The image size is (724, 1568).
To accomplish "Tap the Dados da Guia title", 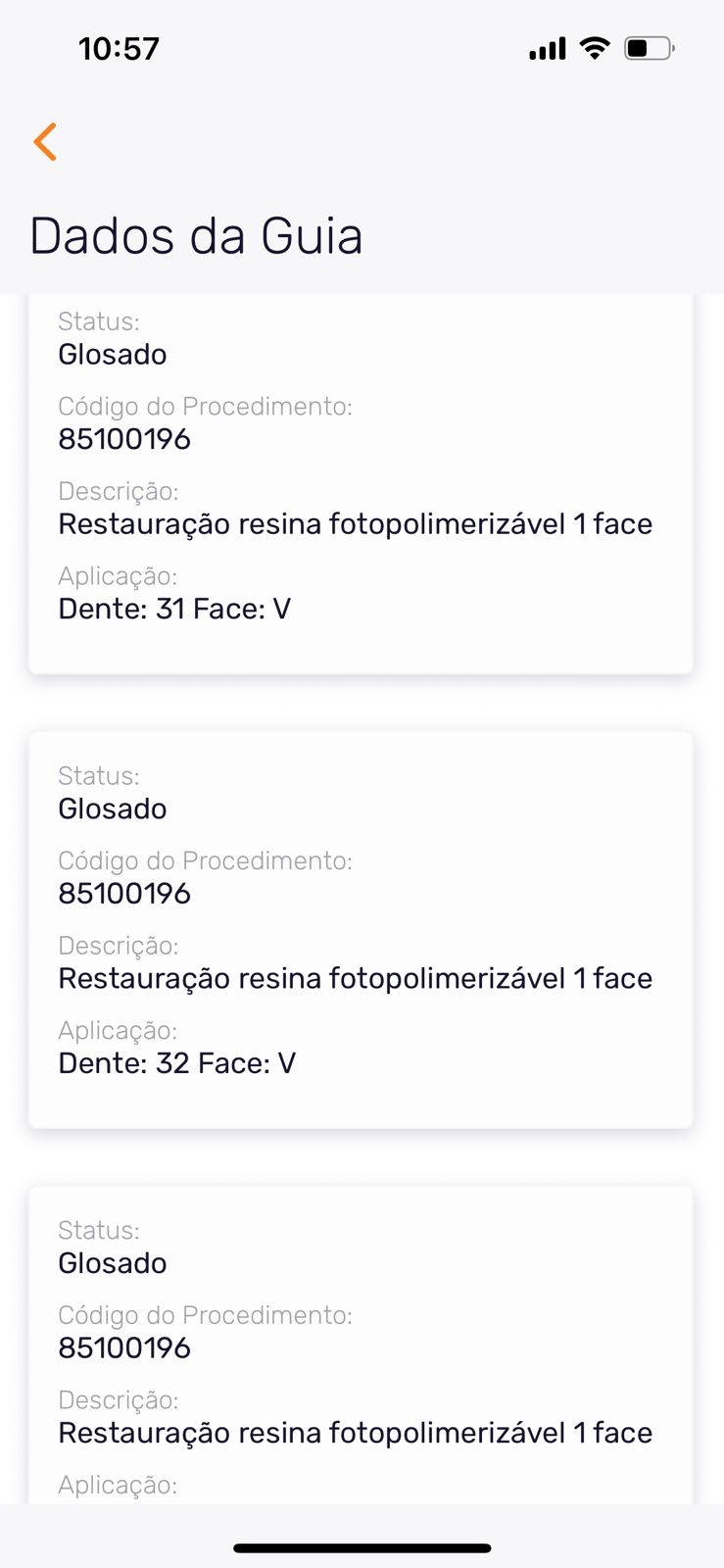I will pos(196,236).
